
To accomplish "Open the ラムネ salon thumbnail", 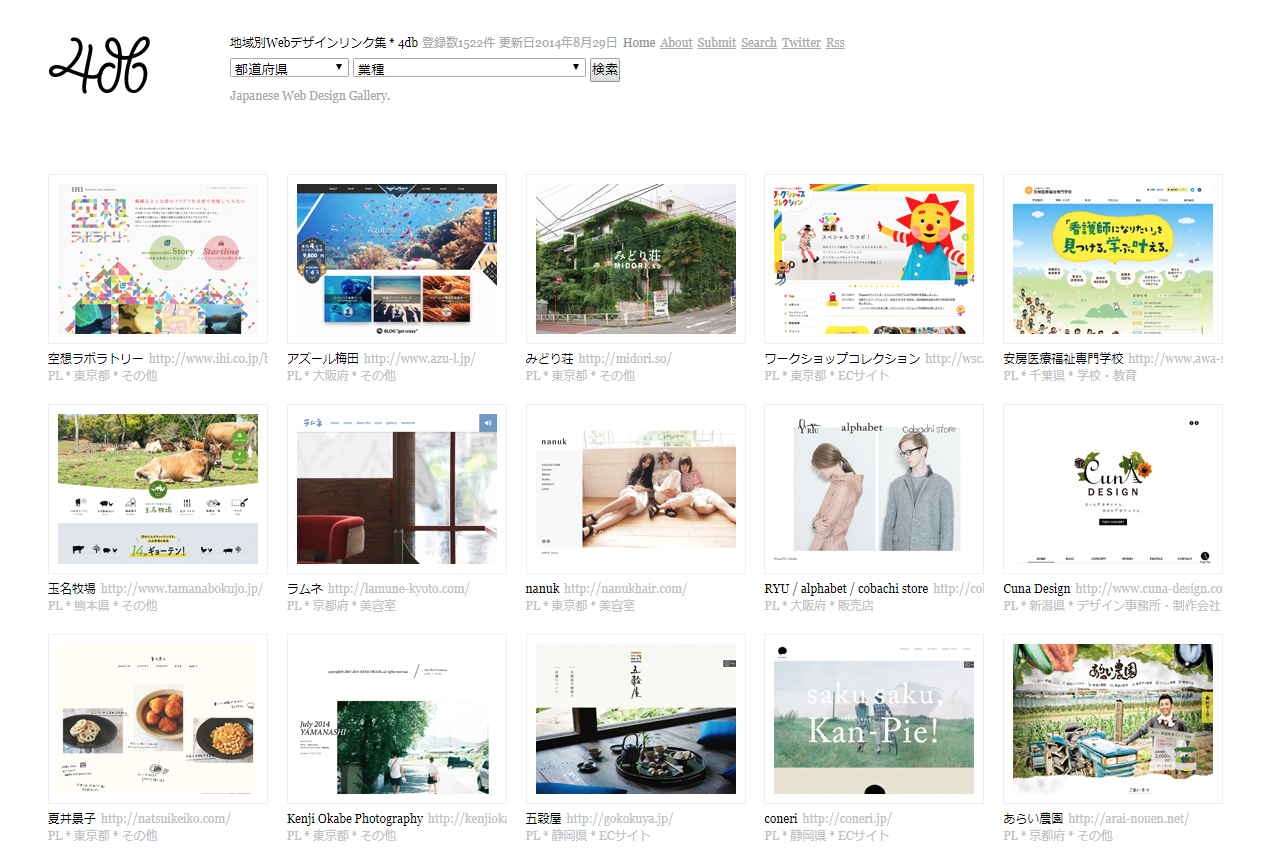I will coord(397,489).
